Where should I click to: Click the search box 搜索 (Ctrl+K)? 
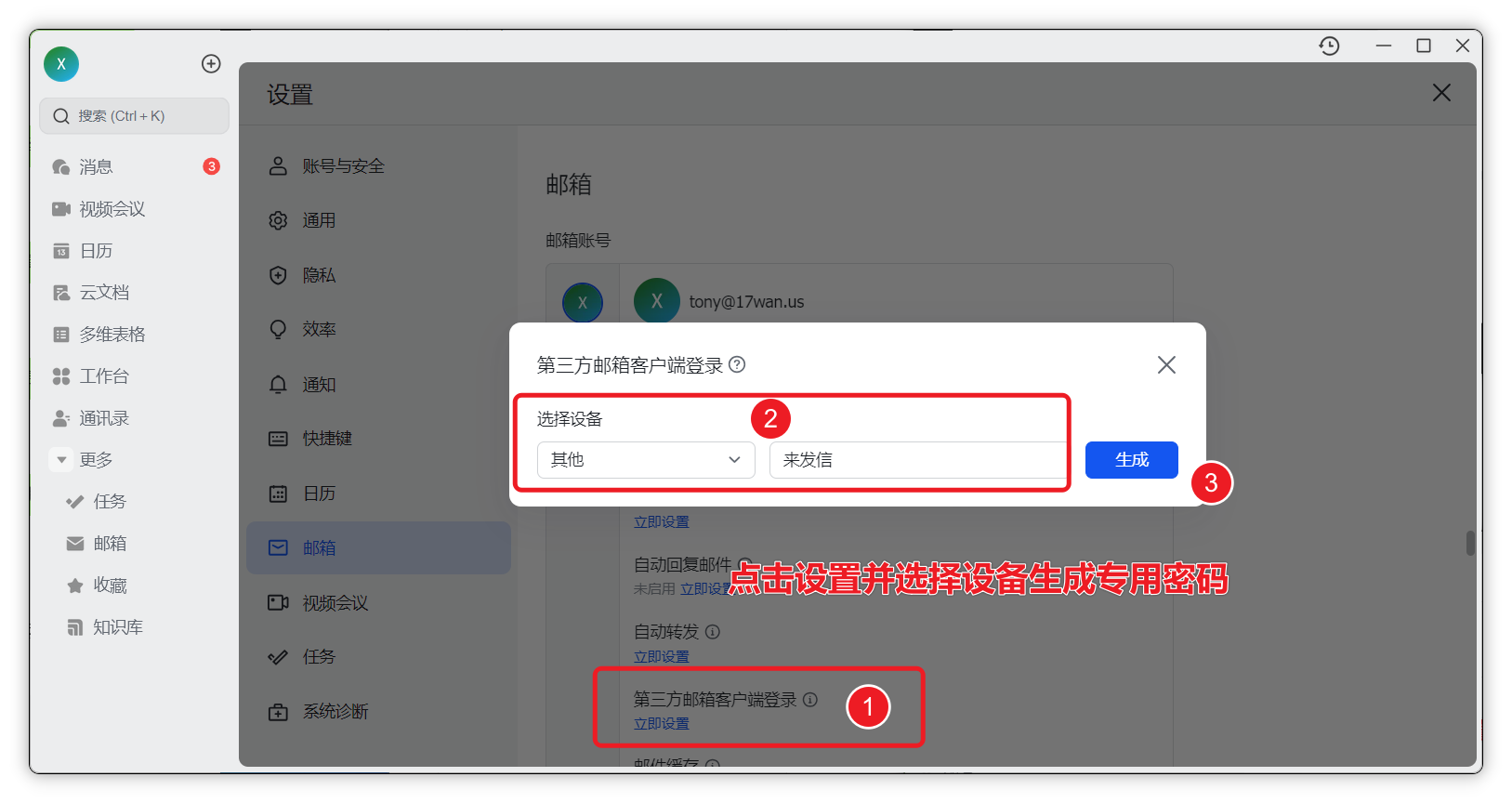[x=134, y=116]
